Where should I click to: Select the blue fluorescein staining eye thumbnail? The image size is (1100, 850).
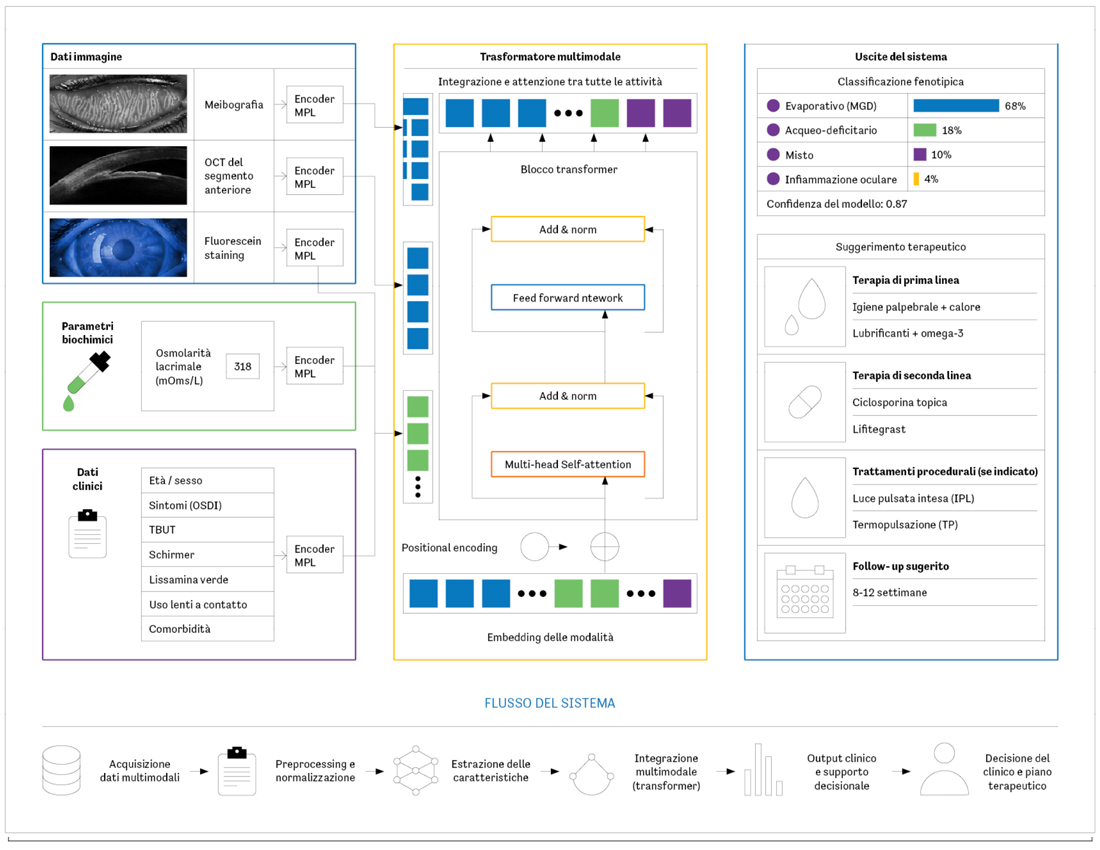(119, 248)
